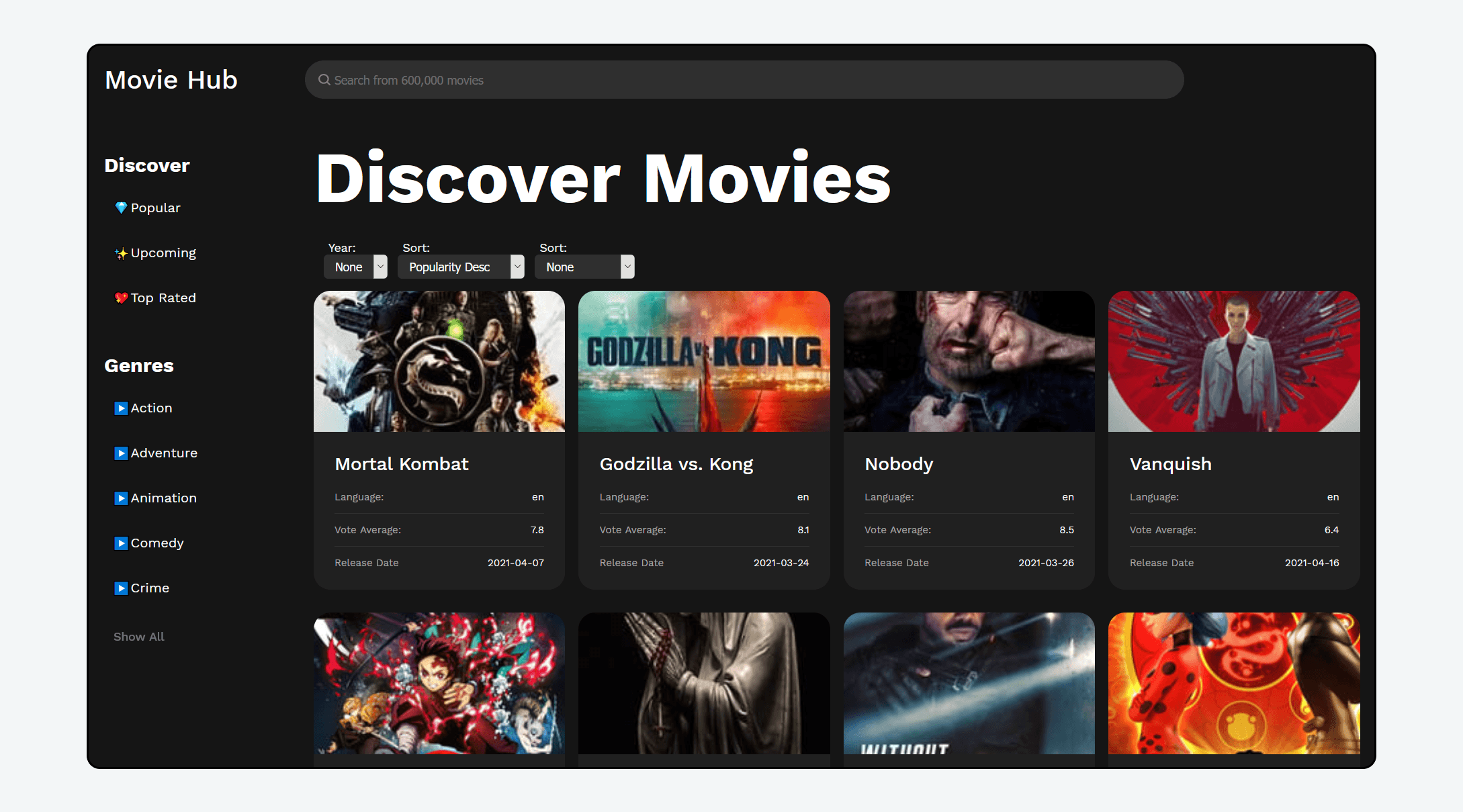Click Show All genres

pyautogui.click(x=138, y=637)
